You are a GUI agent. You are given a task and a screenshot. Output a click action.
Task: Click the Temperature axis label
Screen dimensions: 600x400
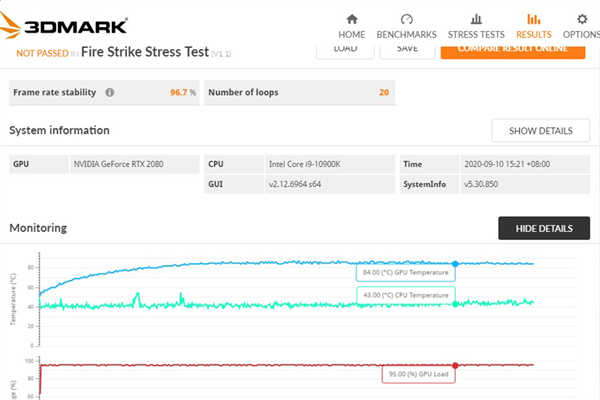click(13, 299)
